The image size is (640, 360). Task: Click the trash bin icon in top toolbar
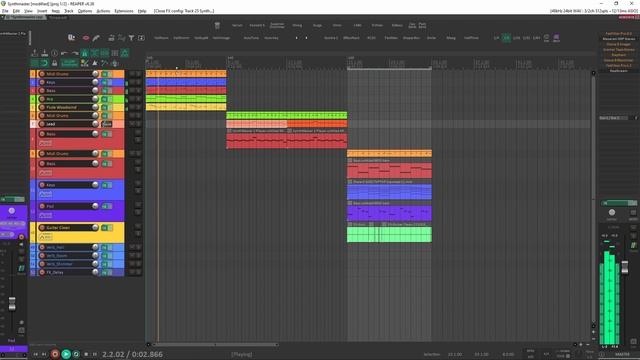[x=217, y=25]
